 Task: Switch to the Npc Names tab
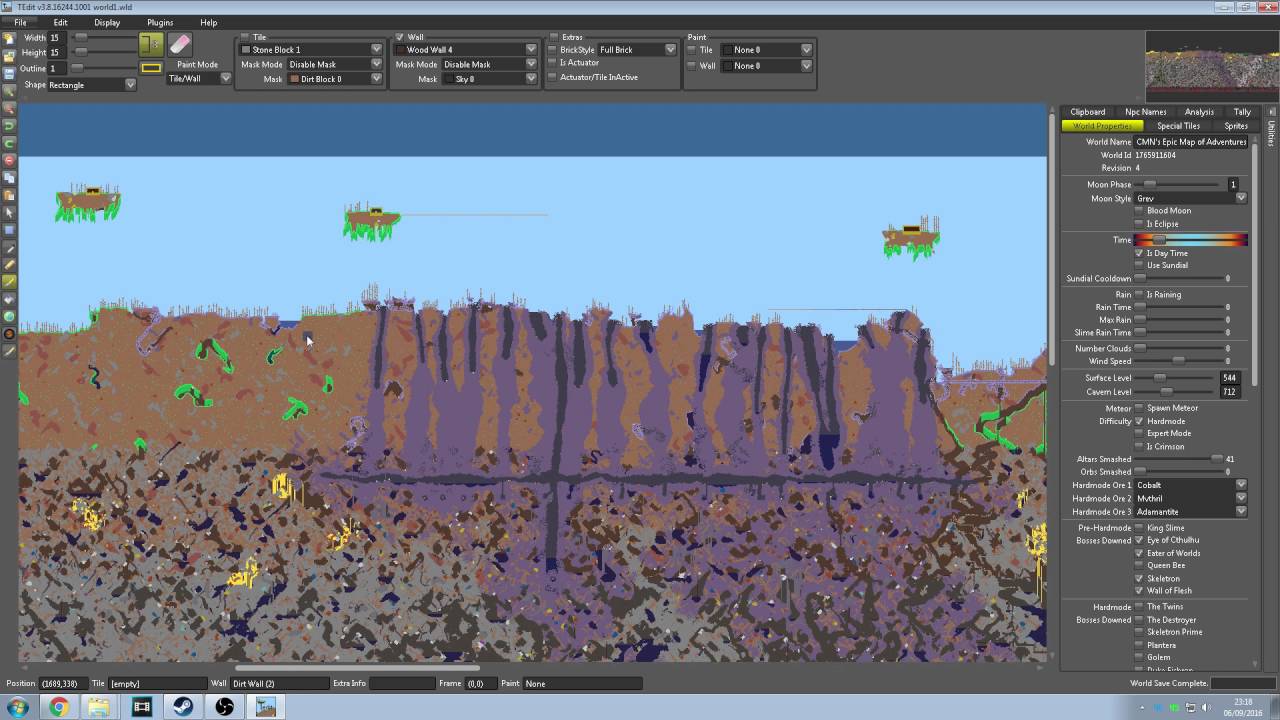coord(1145,112)
